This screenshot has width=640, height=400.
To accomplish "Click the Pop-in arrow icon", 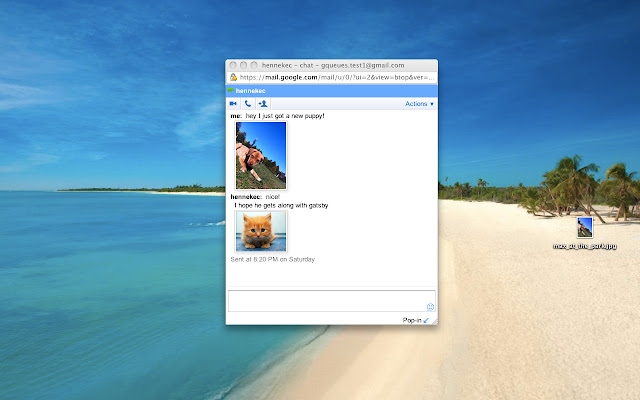I will tap(427, 320).
